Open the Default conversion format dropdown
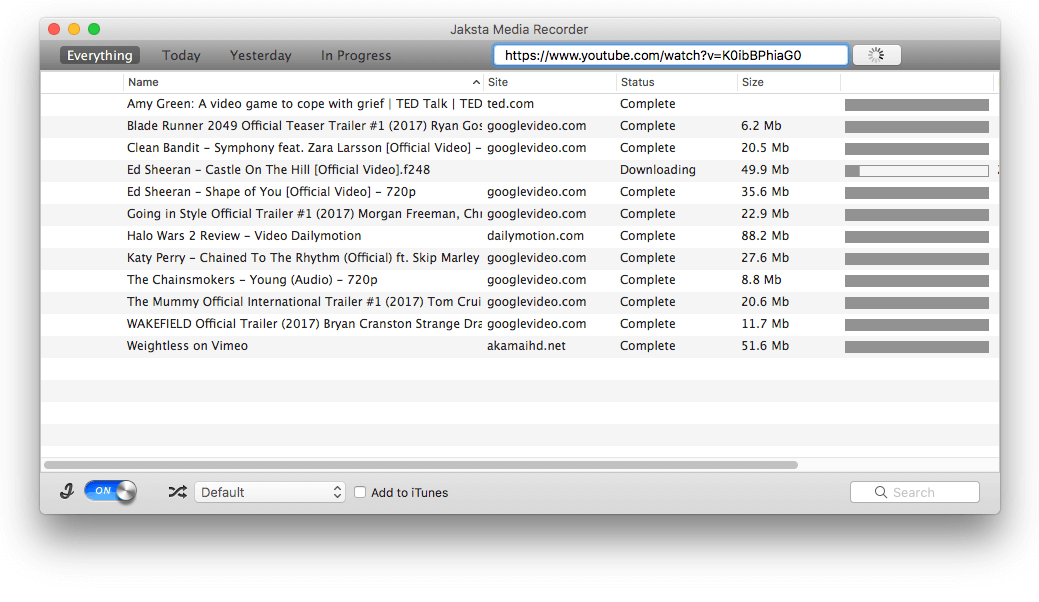Screen dimensions: 1039x602 pos(270,492)
